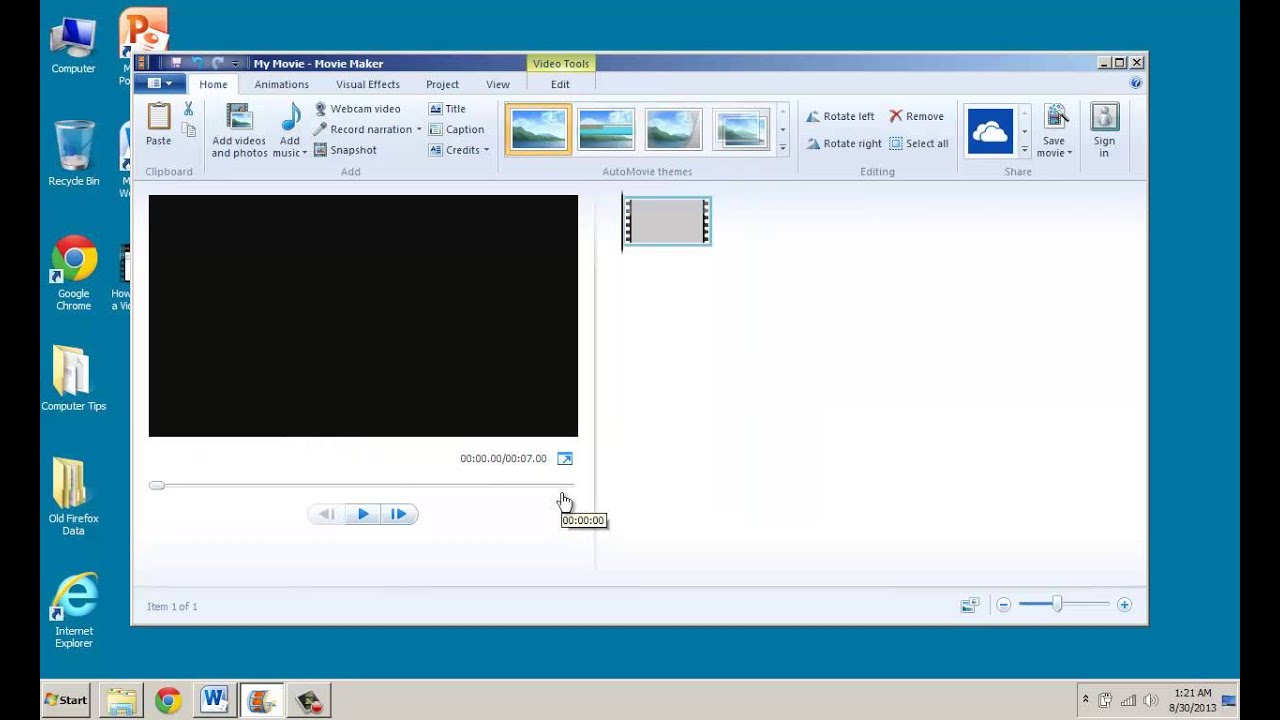
Task: Click Record narration microphone button
Action: point(362,129)
